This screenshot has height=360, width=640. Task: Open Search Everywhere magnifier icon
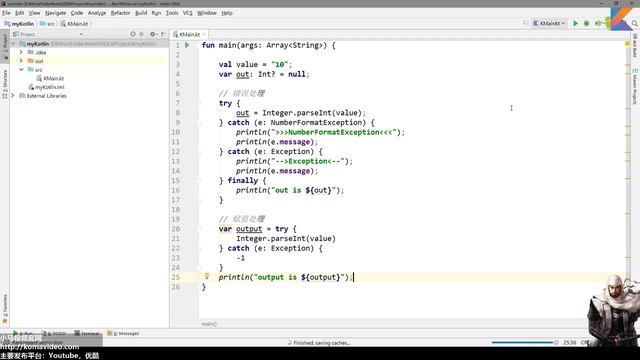[635, 23]
